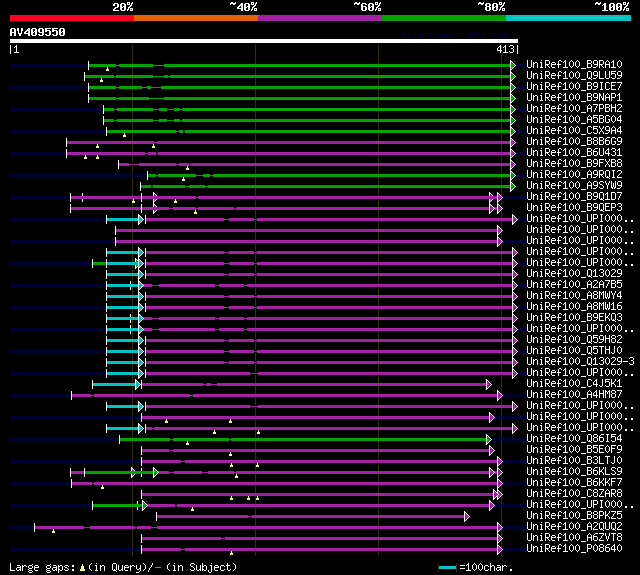640x575 pixels.
Task: Select the UniRef100_C5X9A4 label
Action: click(x=574, y=131)
